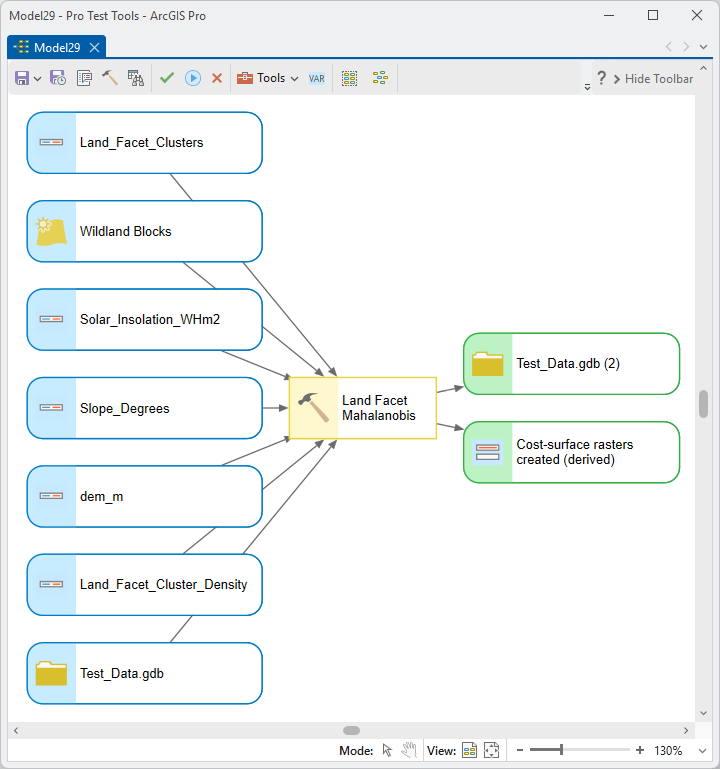This screenshot has height=769, width=720.
Task: Click the horizontal scrollbar thumb
Action: [351, 731]
